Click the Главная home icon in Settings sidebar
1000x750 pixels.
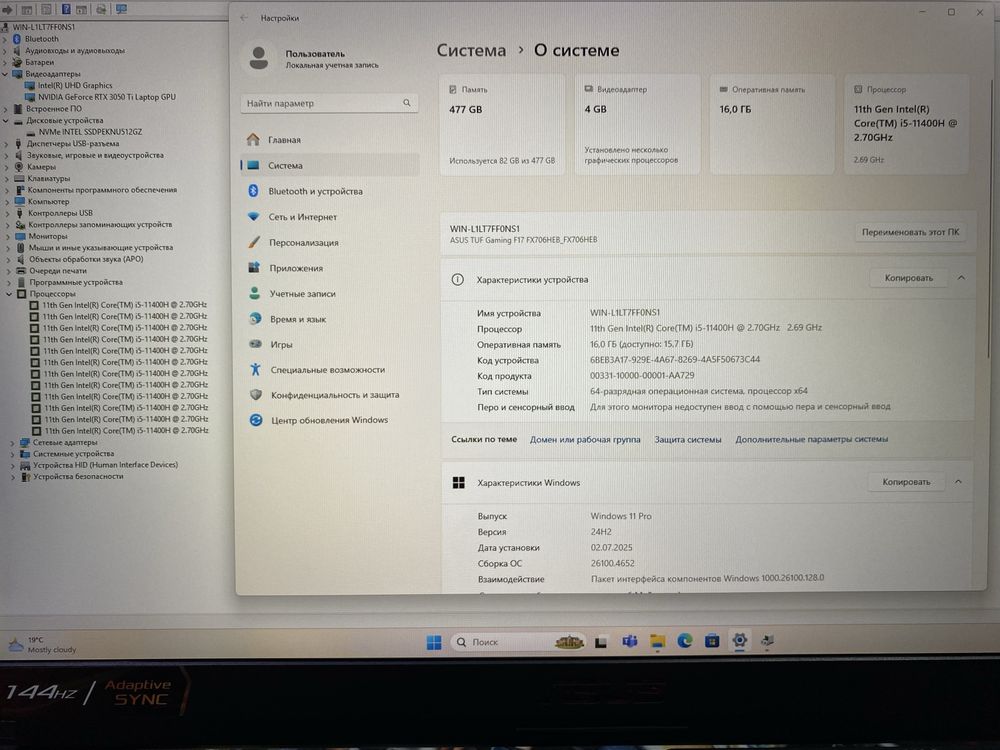[253, 139]
